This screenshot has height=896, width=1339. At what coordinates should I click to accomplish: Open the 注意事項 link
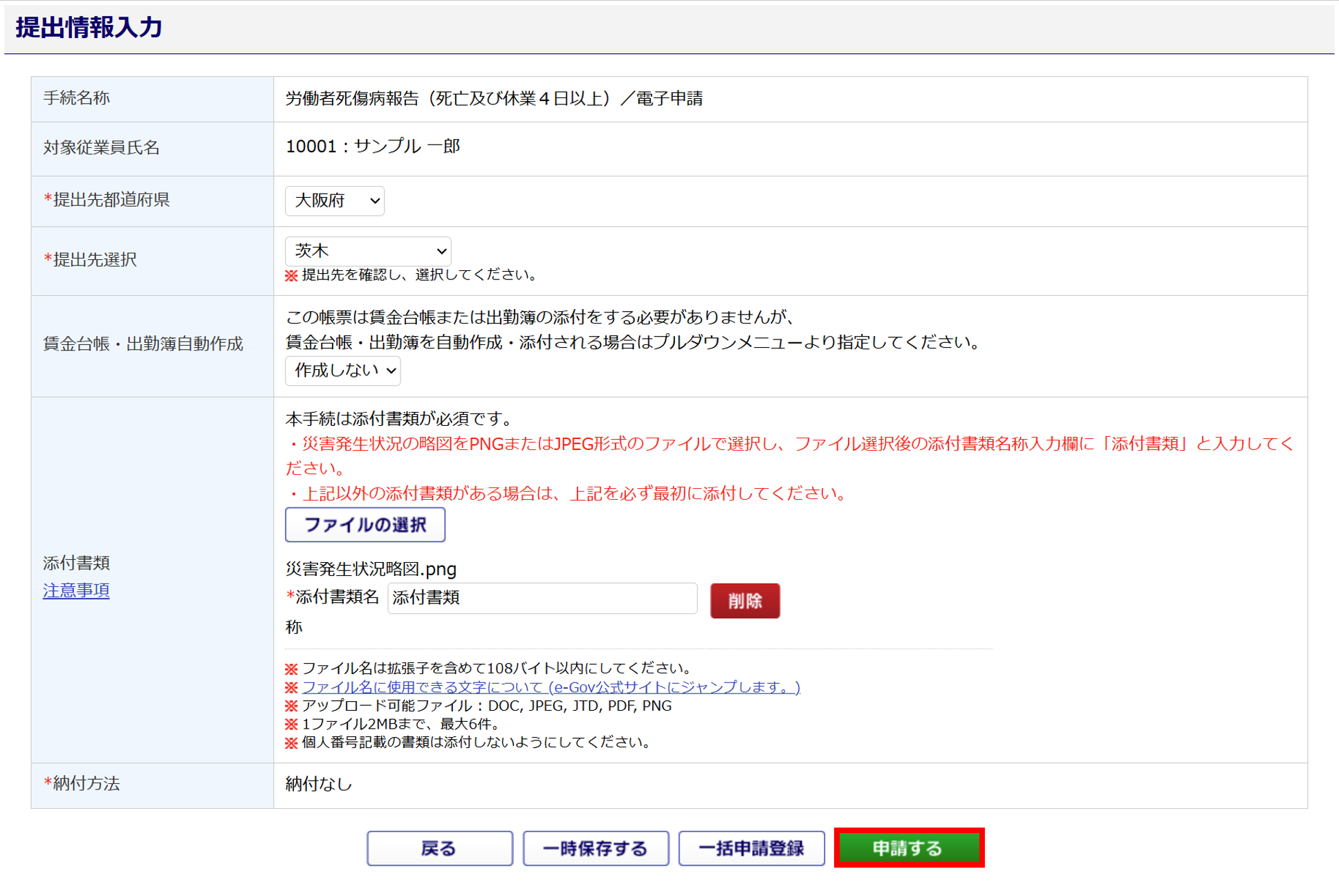click(76, 590)
